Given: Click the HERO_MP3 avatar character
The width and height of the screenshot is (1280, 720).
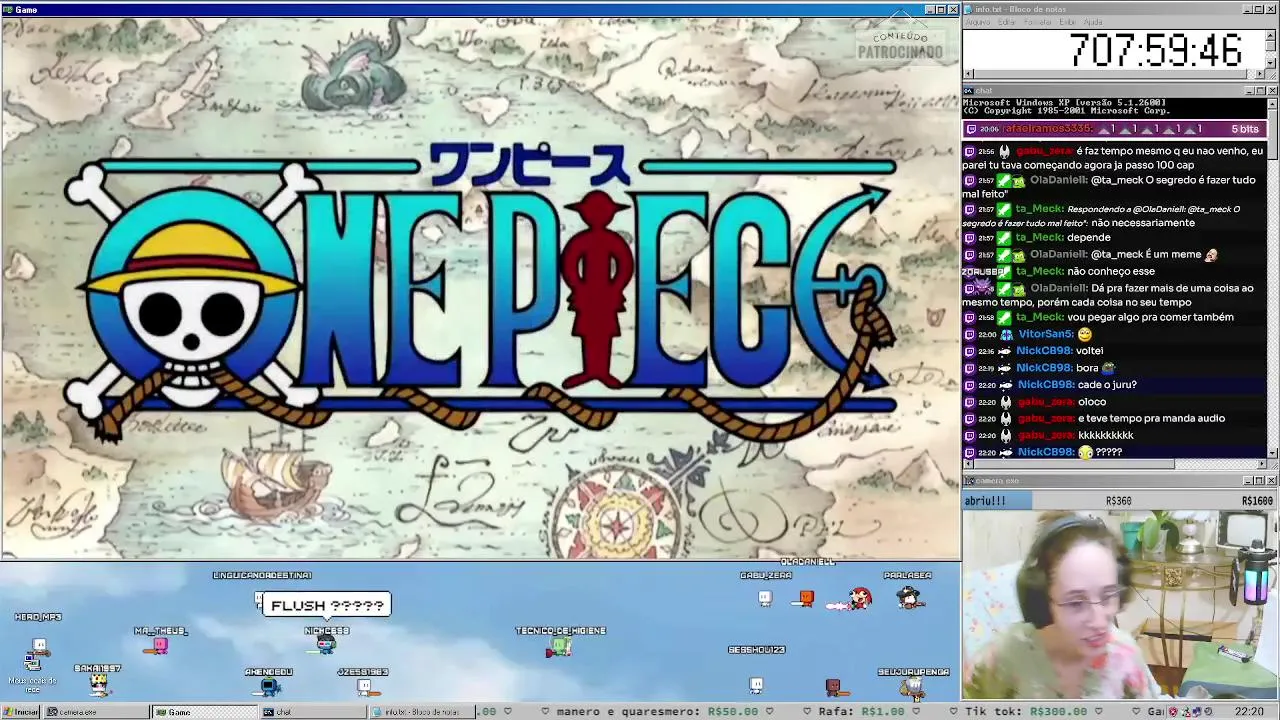Looking at the screenshot, I should 39,646.
